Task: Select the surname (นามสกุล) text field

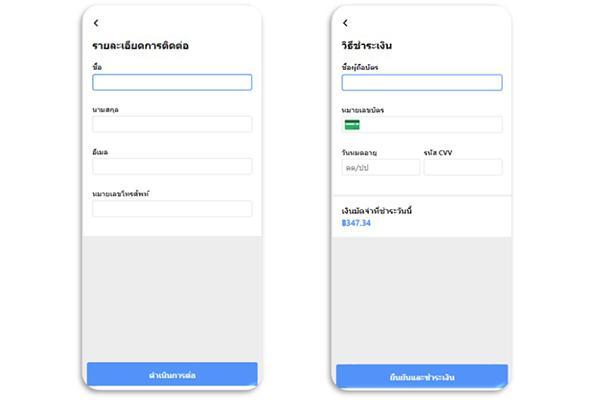Action: [x=172, y=124]
